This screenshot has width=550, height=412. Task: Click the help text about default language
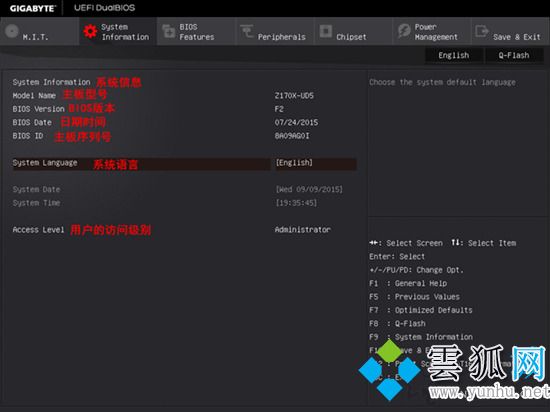click(442, 82)
